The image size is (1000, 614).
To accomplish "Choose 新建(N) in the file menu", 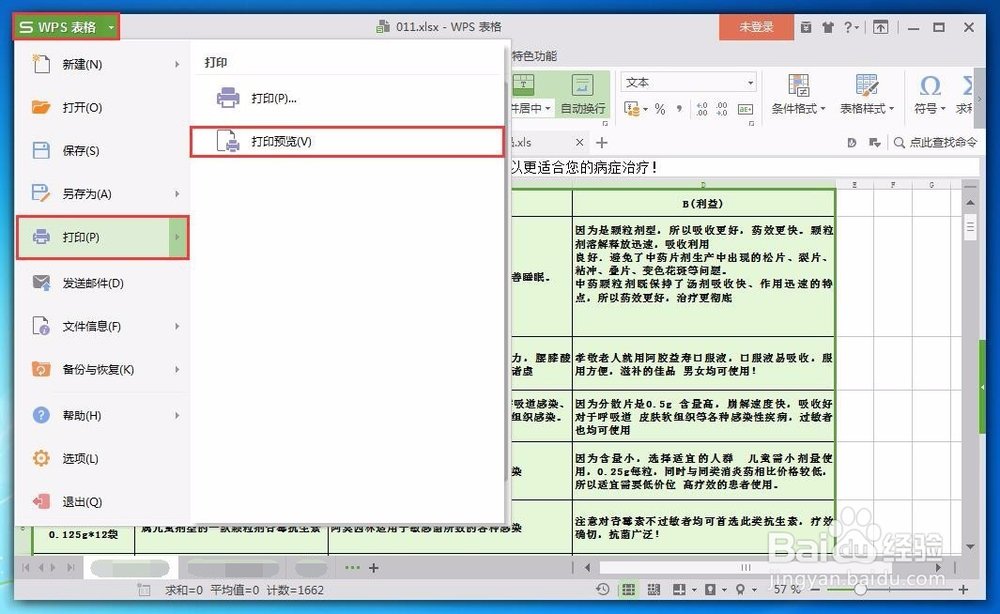I will pyautogui.click(x=102, y=64).
